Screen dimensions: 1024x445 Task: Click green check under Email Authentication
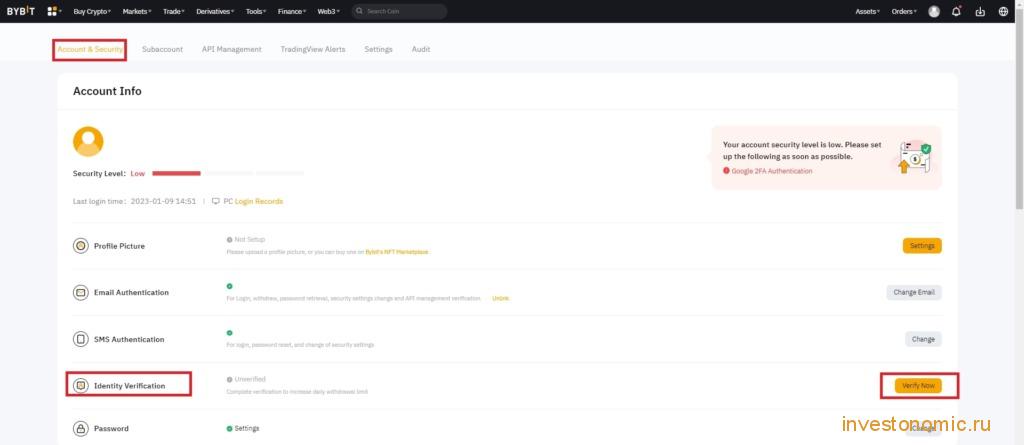pyautogui.click(x=229, y=286)
